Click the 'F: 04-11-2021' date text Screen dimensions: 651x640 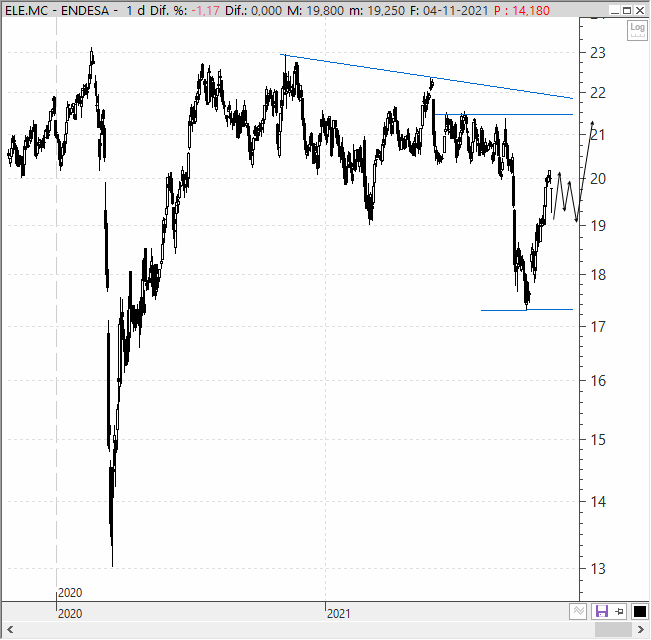pyautogui.click(x=449, y=10)
